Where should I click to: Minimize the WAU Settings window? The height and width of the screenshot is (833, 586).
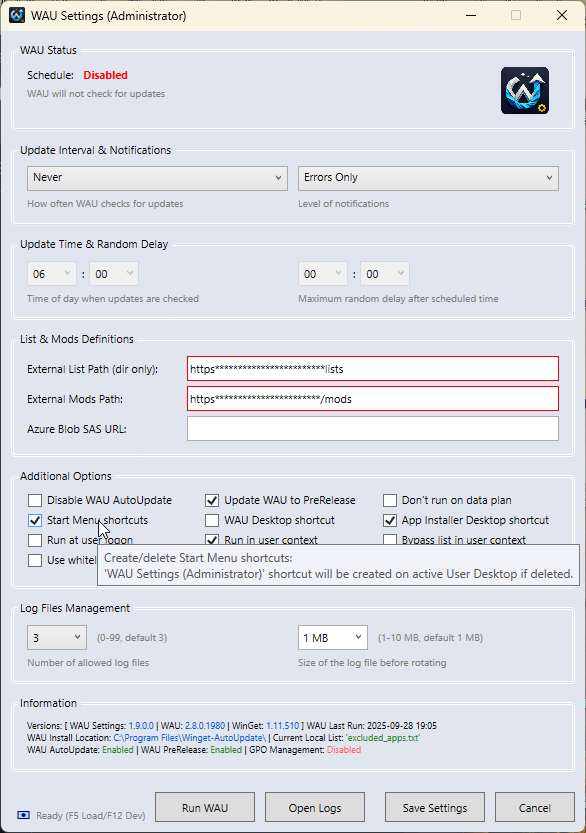(x=470, y=15)
